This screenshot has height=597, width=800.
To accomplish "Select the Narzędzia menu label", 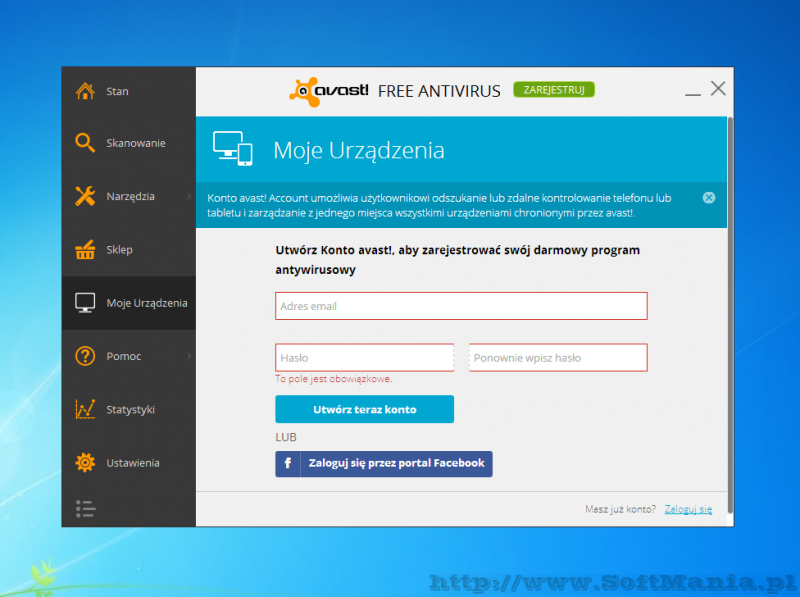I will [x=131, y=196].
